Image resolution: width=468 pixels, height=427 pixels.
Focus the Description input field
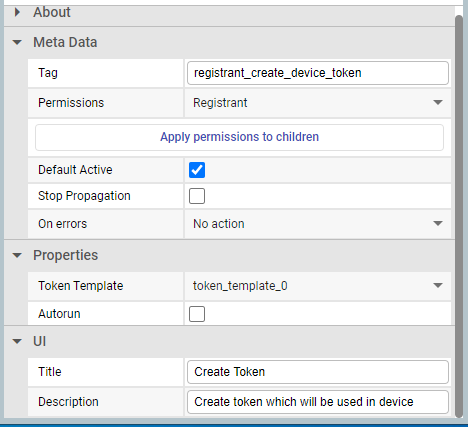tap(318, 402)
